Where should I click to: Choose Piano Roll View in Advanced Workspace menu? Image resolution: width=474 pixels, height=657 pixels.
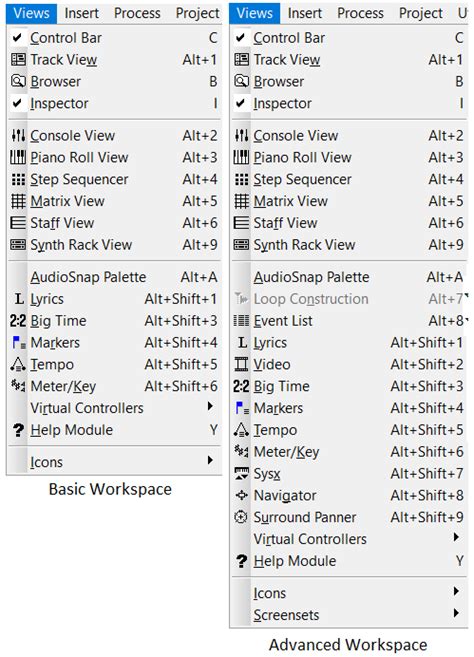[349, 157]
